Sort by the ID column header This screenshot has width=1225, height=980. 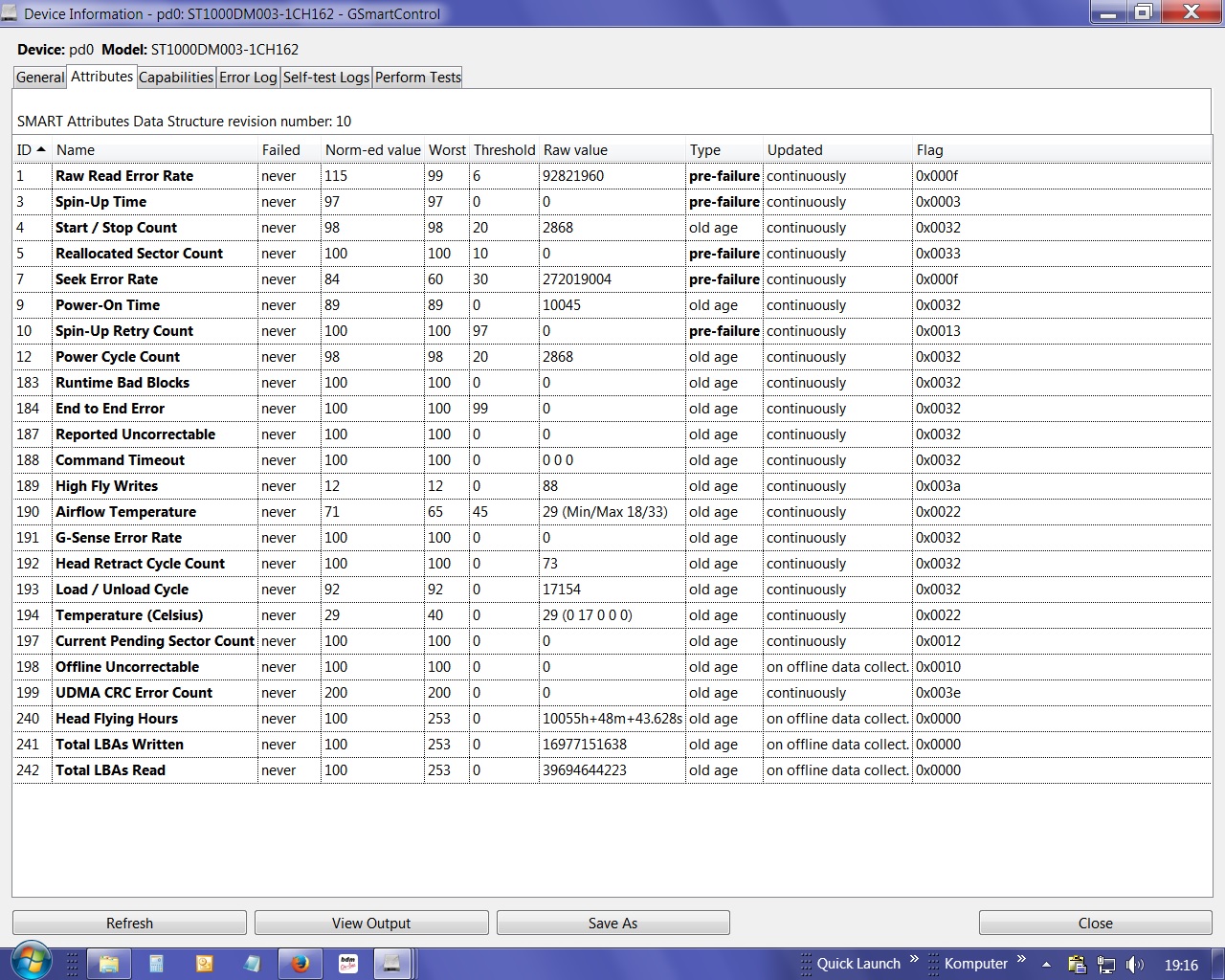pos(32,149)
